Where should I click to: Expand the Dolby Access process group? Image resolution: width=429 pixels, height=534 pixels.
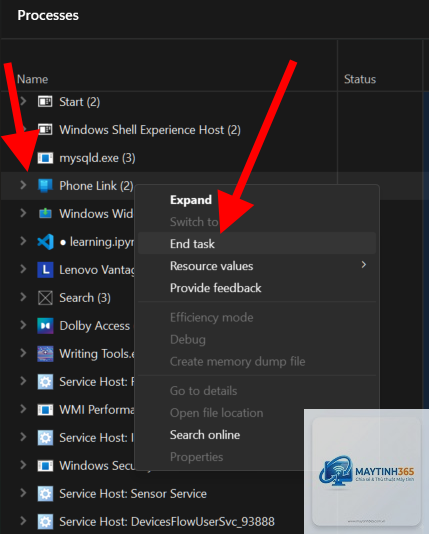[x=23, y=325]
